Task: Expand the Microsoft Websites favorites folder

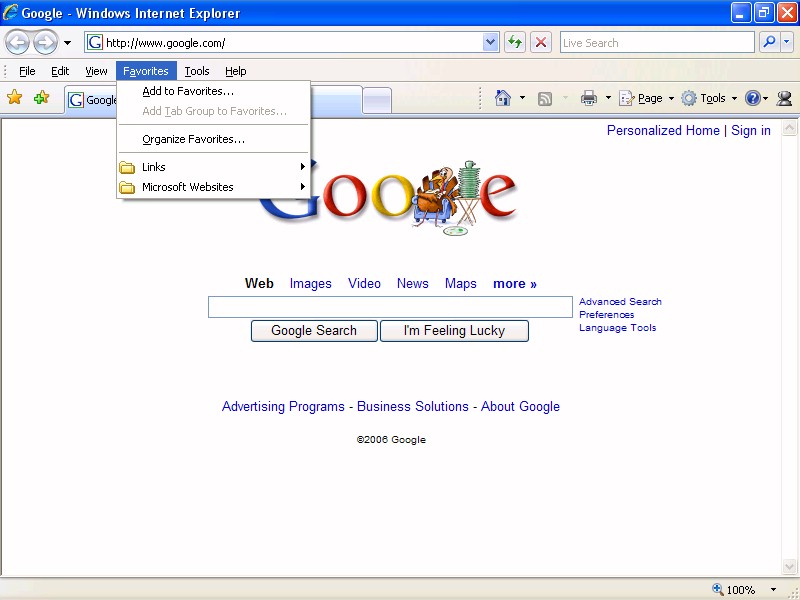Action: (x=213, y=187)
